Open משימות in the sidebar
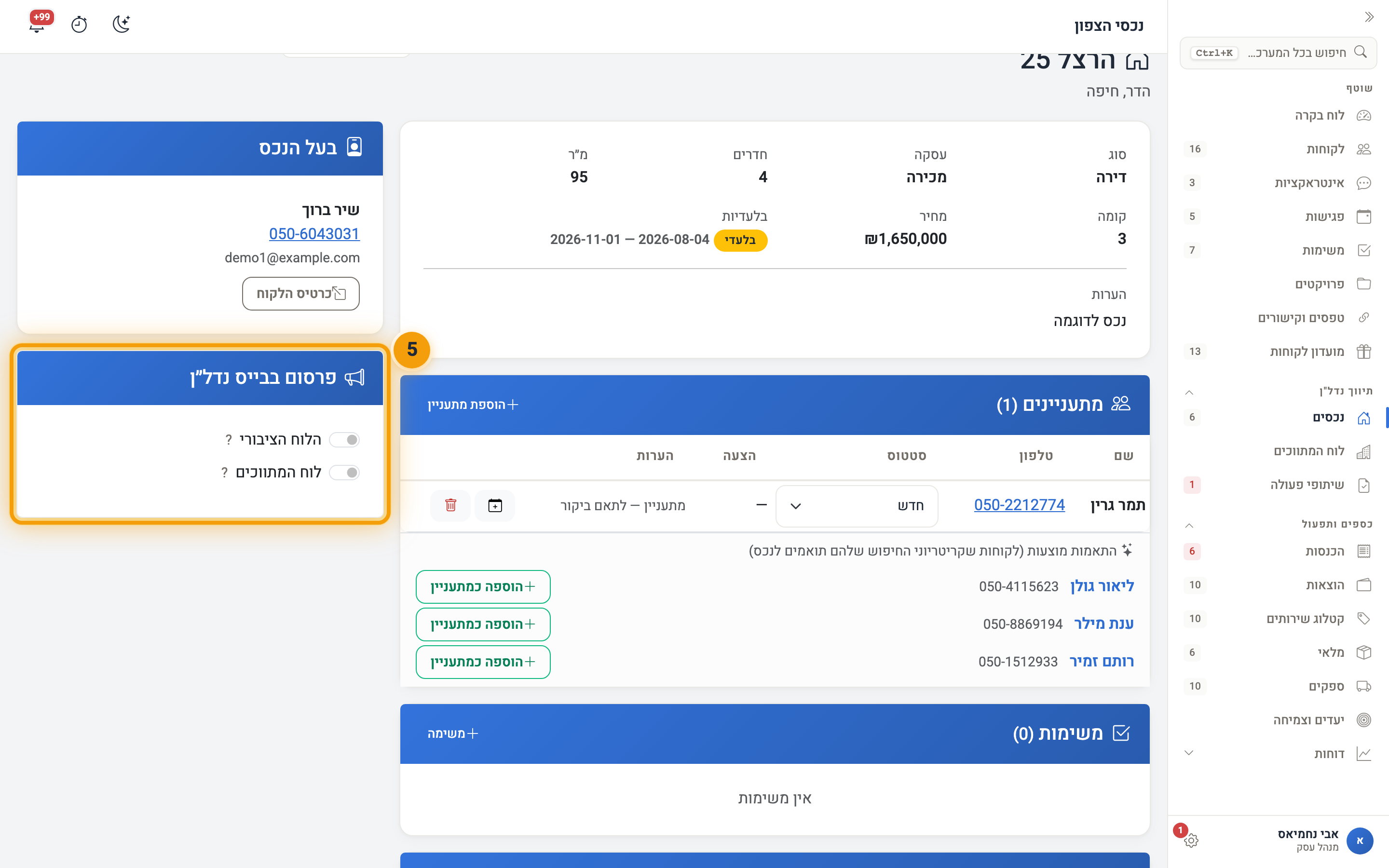 point(1278,250)
